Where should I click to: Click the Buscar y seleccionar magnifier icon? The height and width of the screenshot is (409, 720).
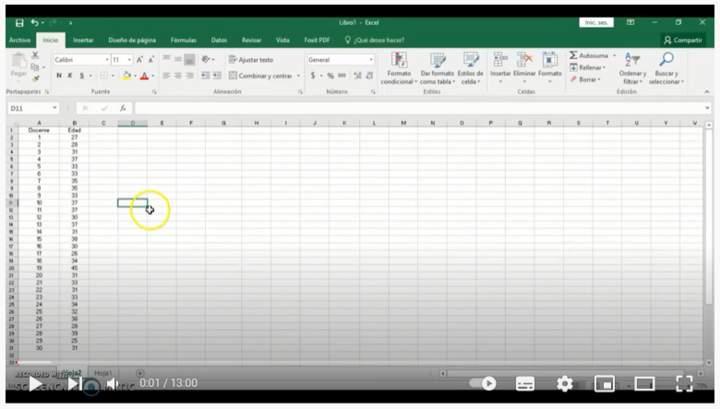(x=666, y=60)
